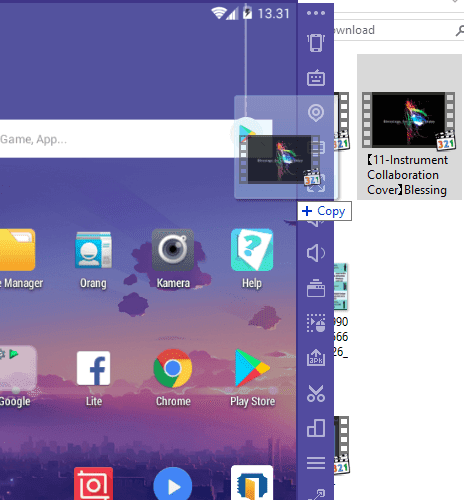Click the shake device icon
The width and height of the screenshot is (464, 500).
tap(316, 43)
